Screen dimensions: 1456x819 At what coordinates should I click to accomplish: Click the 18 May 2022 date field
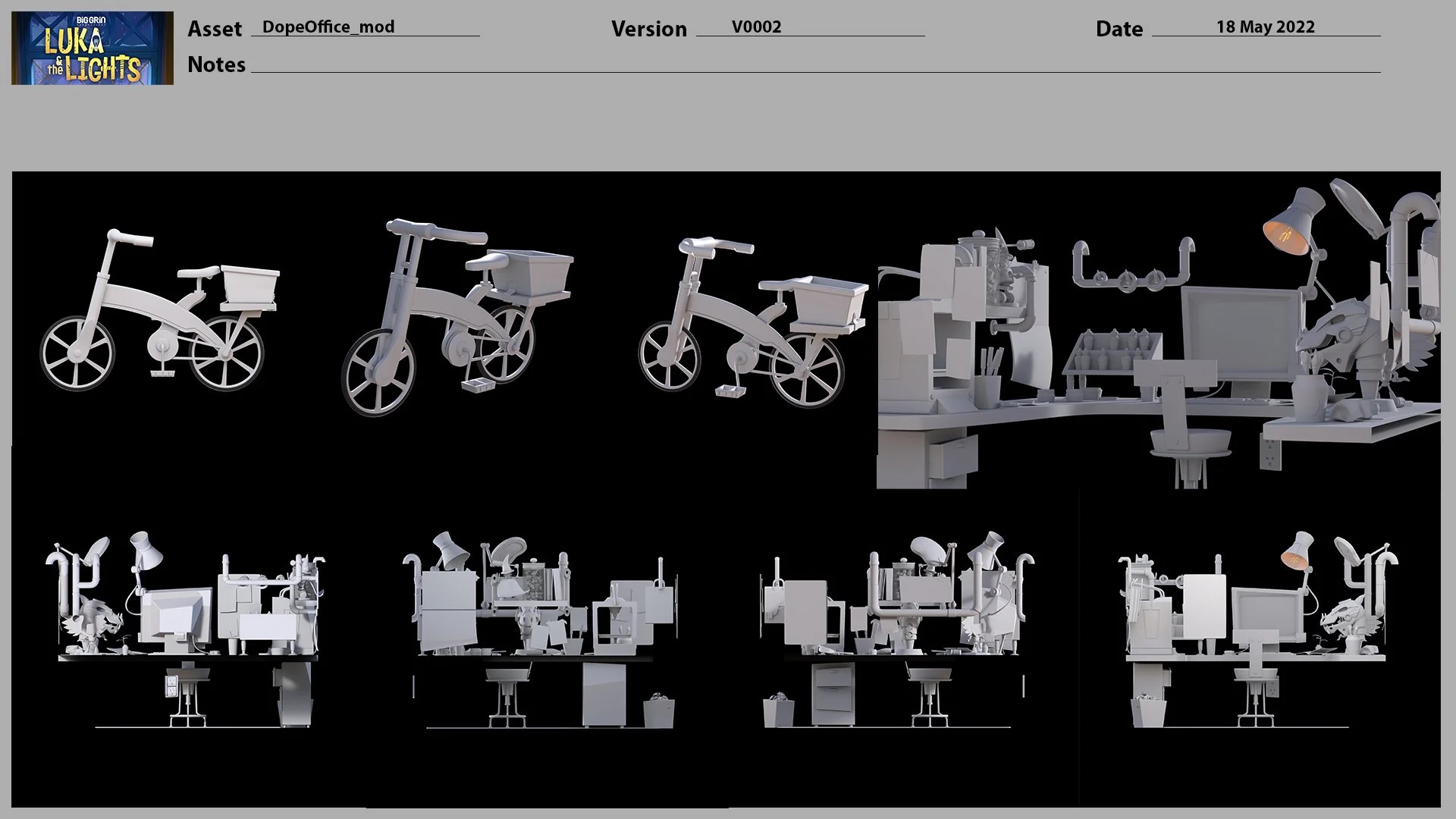tap(1265, 27)
